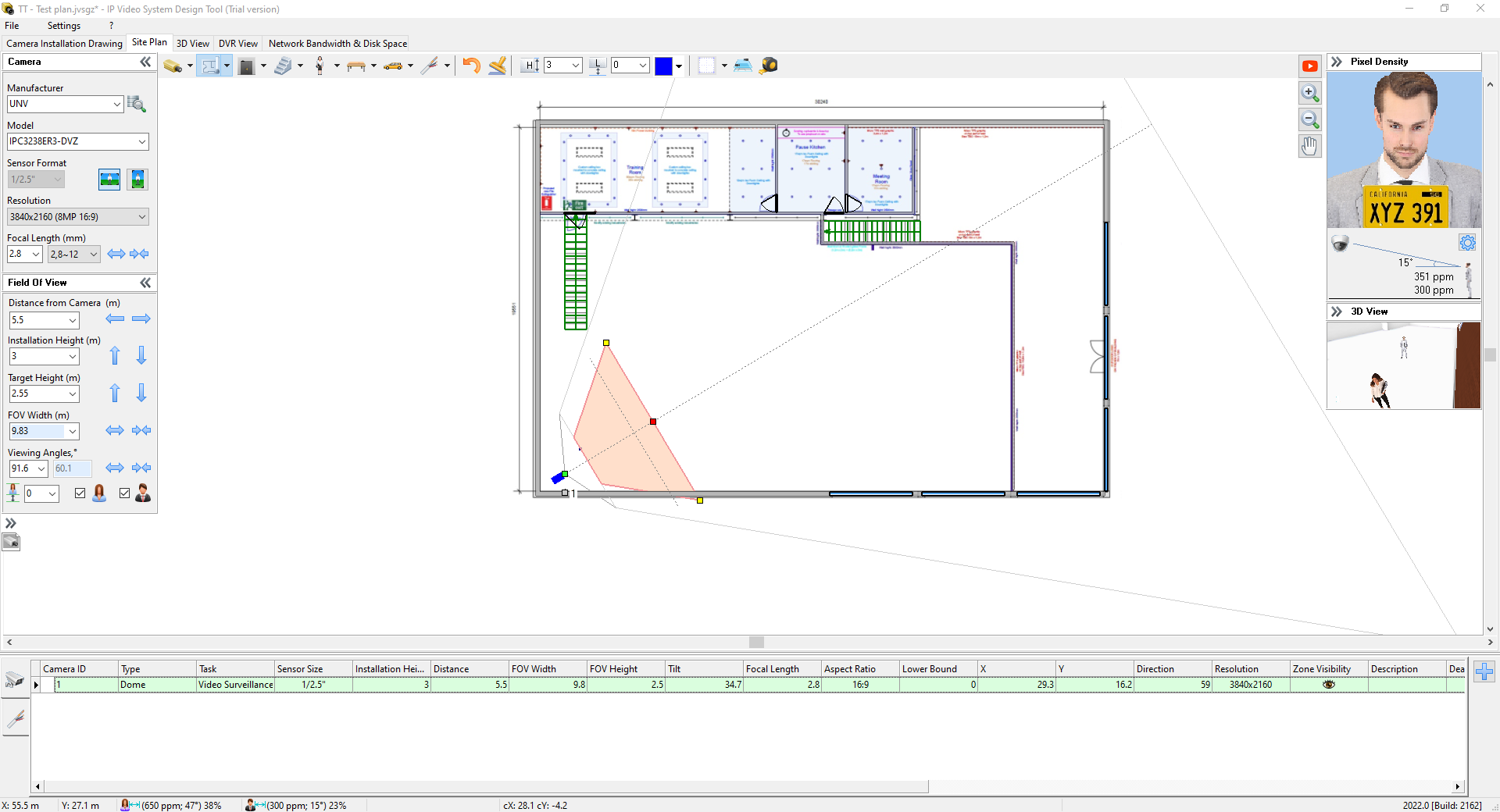
Task: Toggle the man face checkbox
Action: coord(124,493)
